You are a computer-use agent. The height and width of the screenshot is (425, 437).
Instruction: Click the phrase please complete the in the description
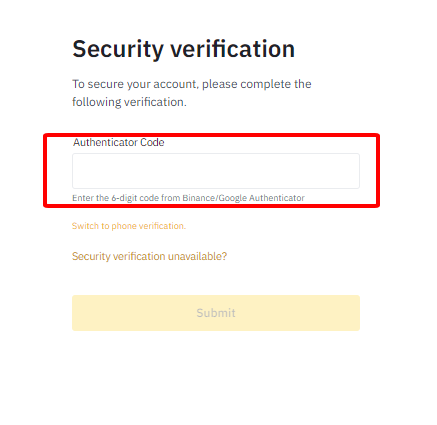pyautogui.click(x=257, y=84)
